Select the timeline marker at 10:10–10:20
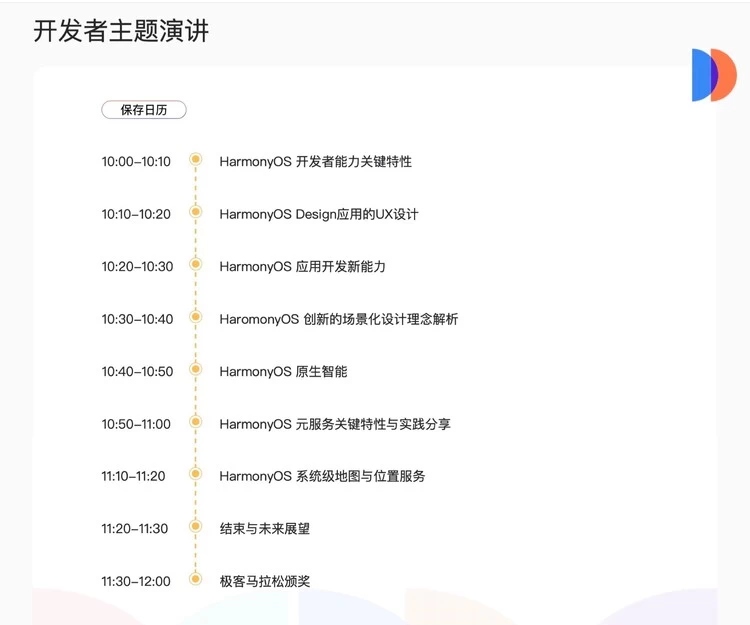This screenshot has height=625, width=750. (x=196, y=212)
